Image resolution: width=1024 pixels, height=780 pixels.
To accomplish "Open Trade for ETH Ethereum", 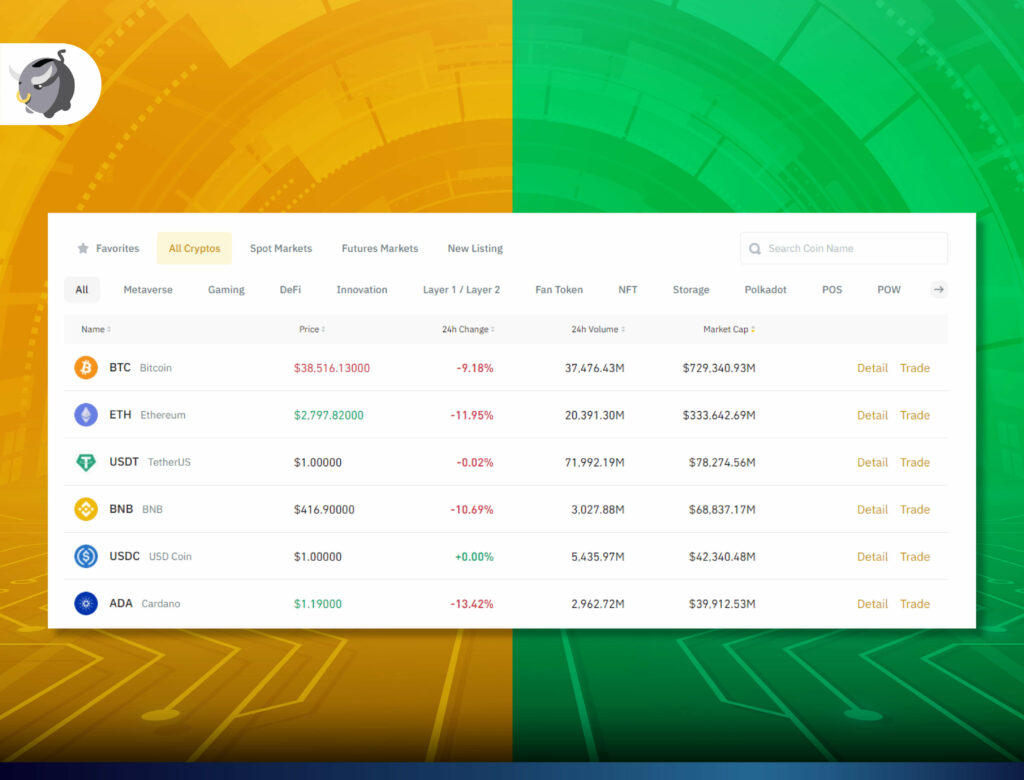I will (x=914, y=415).
